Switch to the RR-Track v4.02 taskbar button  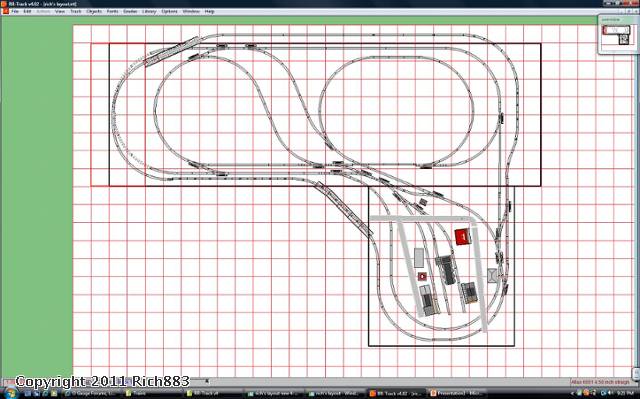point(395,394)
